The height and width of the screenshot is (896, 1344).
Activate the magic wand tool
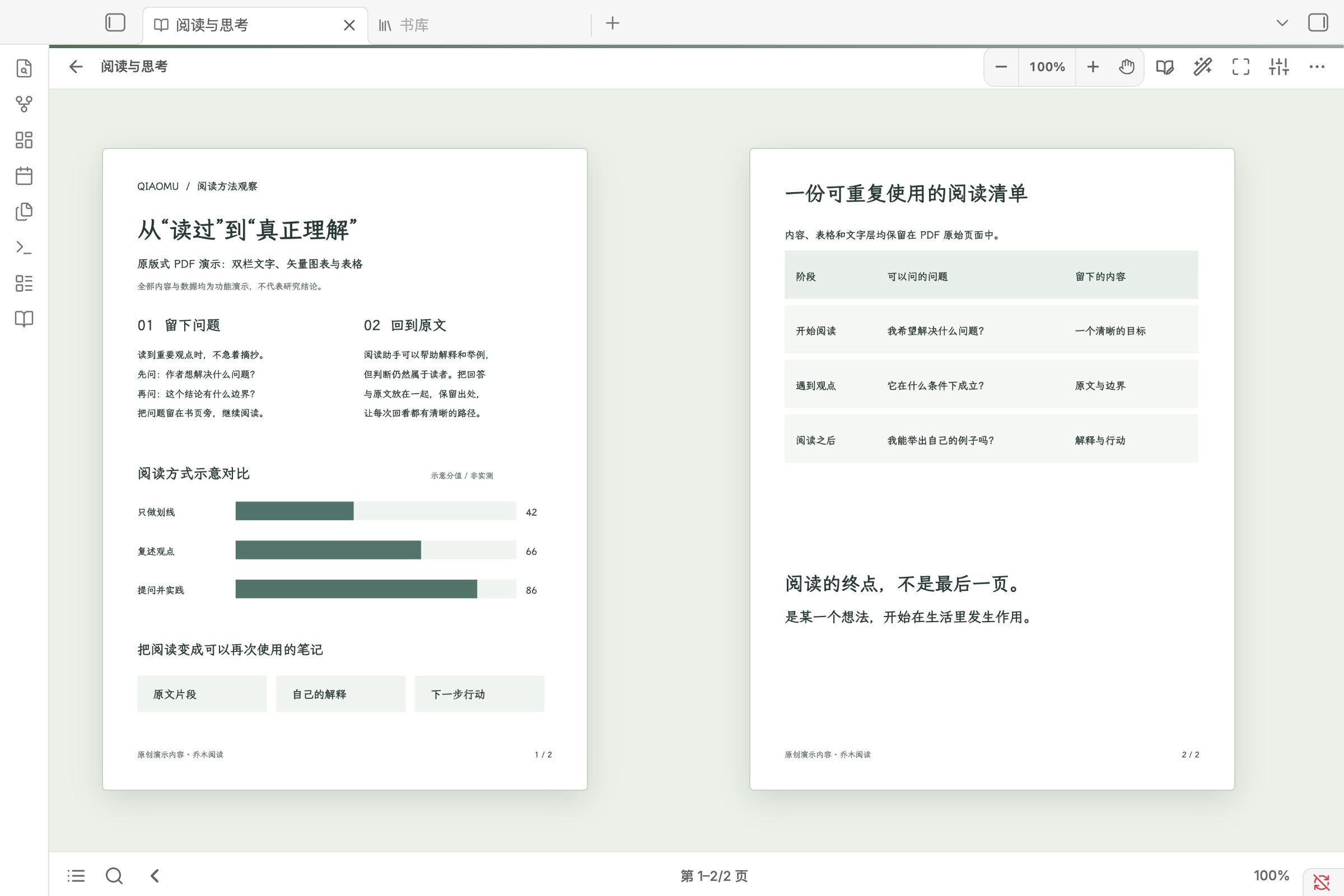tap(1203, 67)
